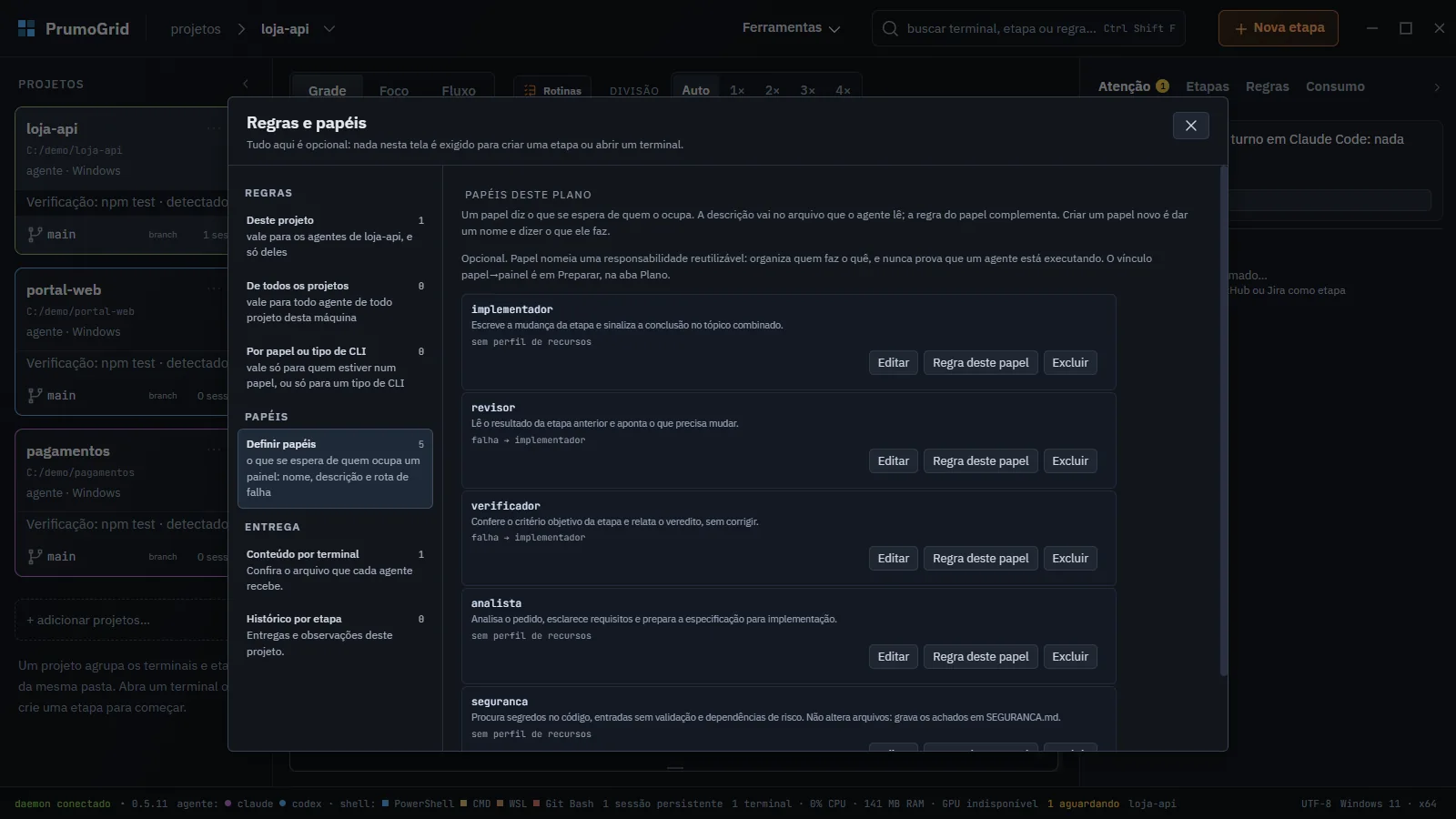Delete the verificador role with Excluir

coord(1069,558)
